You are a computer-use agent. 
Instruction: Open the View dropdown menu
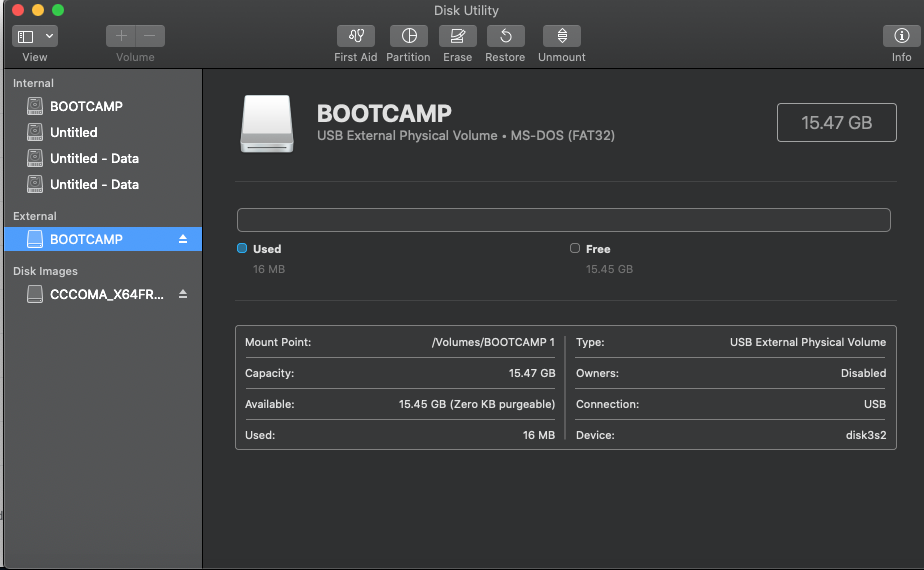[x=35, y=36]
